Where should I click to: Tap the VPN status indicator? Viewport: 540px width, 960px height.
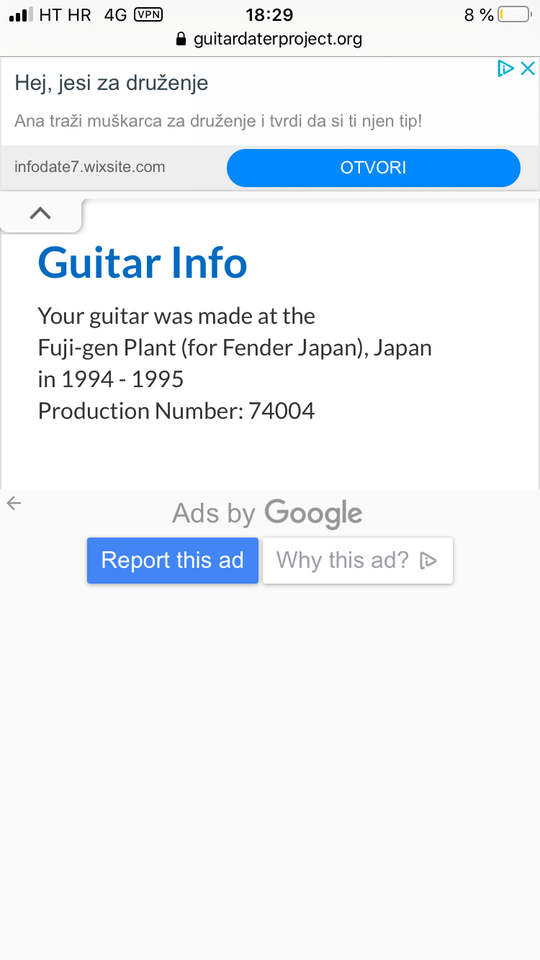149,15
